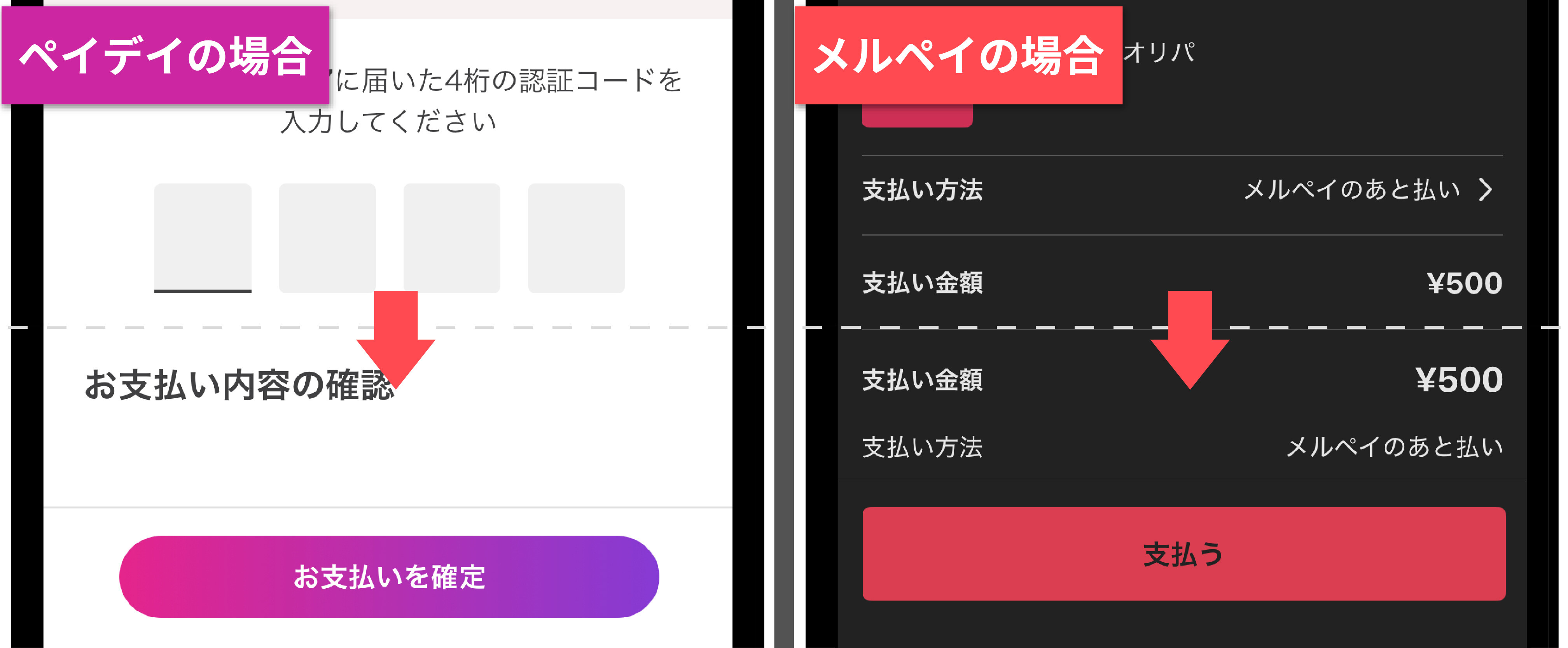The height and width of the screenshot is (648, 1568).
Task: Click the chevron beside メルペイのあと払い
Action: point(1486,190)
